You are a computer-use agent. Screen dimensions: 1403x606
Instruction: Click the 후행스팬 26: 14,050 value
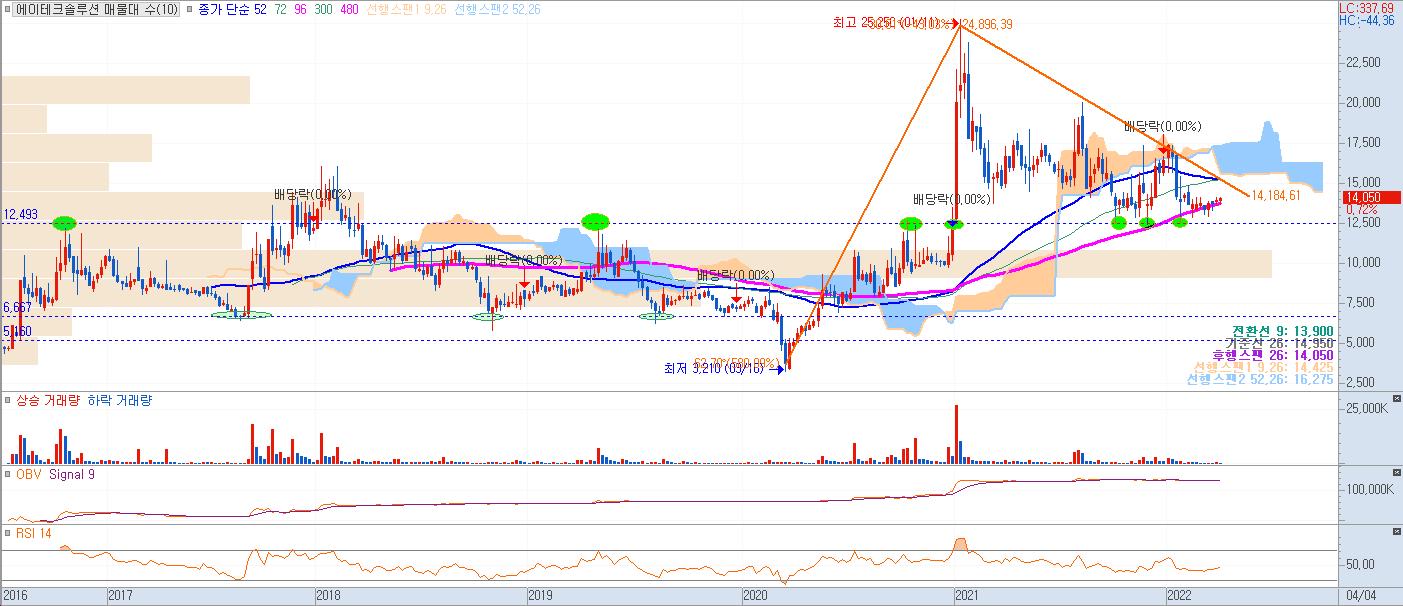[1272, 355]
